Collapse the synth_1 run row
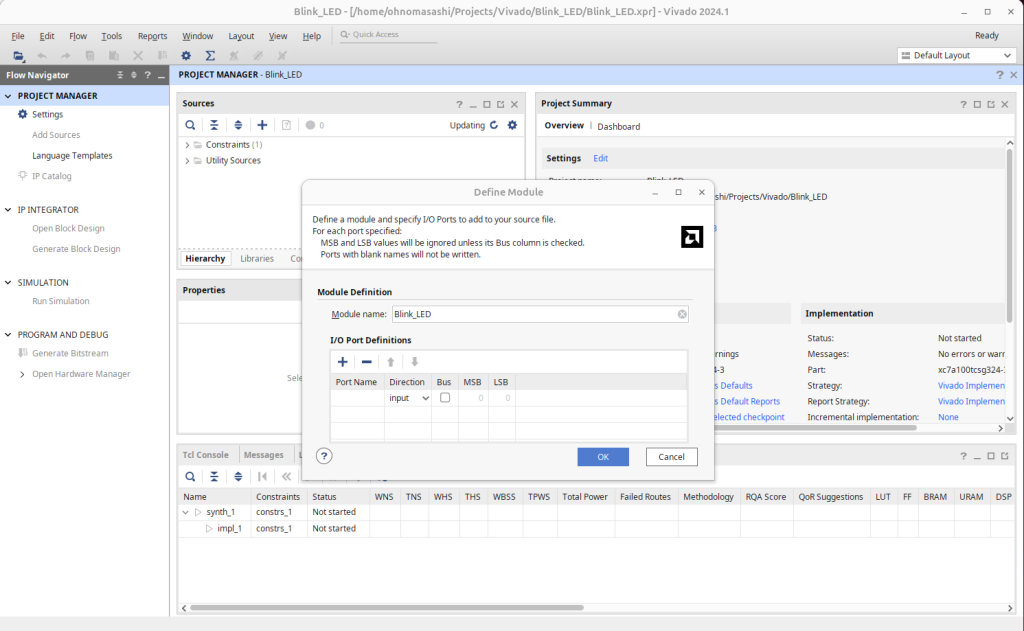This screenshot has height=631, width=1024. pos(186,512)
